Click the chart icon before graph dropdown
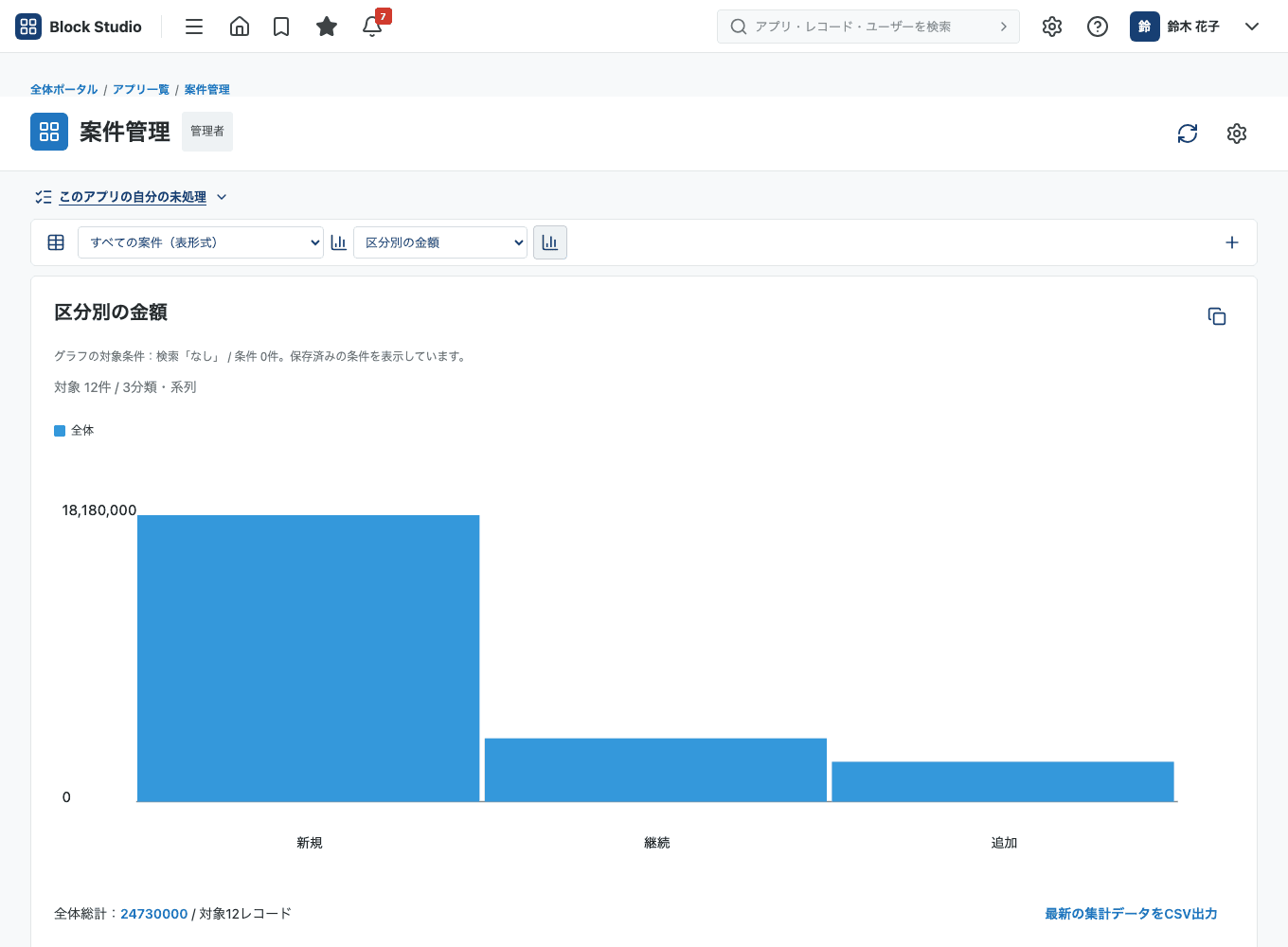Viewport: 1288px width, 947px height. click(338, 242)
